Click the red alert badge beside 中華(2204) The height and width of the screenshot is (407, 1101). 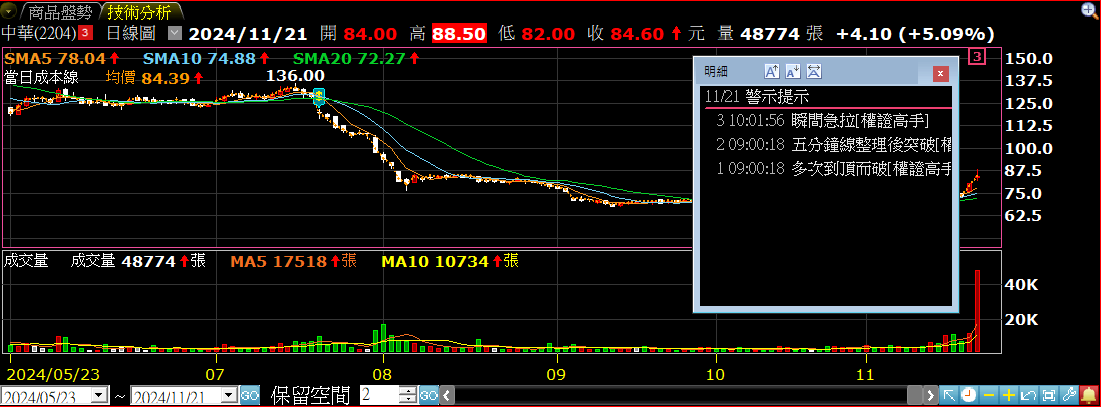(85, 33)
